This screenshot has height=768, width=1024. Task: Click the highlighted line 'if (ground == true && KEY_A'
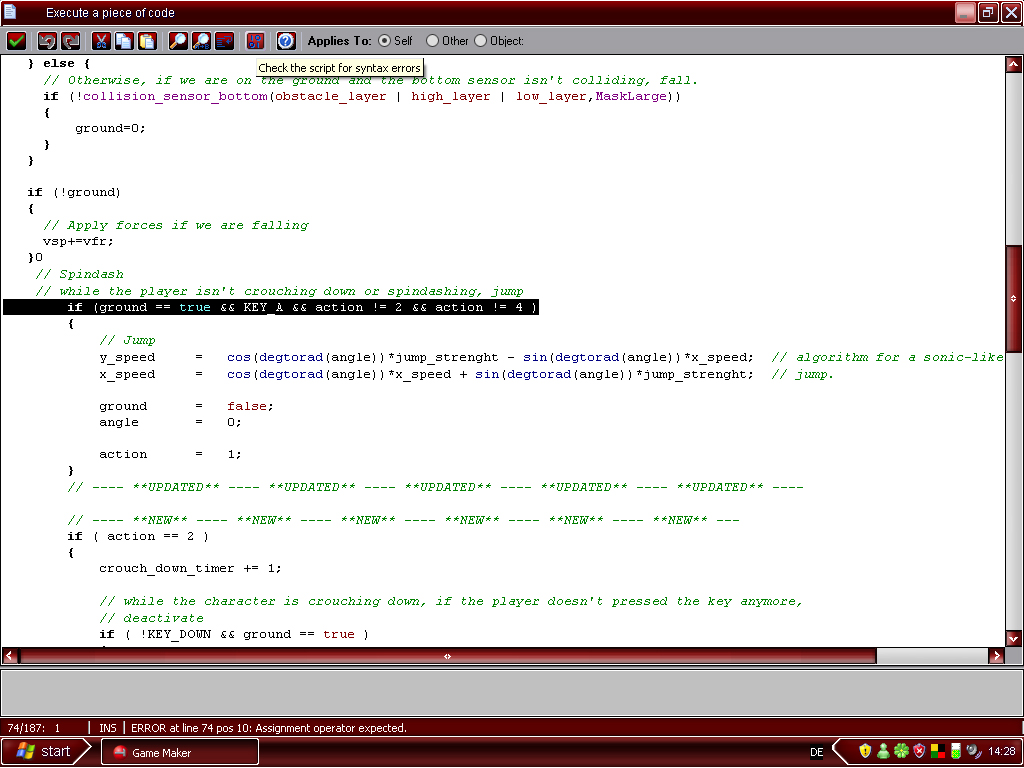coord(271,307)
